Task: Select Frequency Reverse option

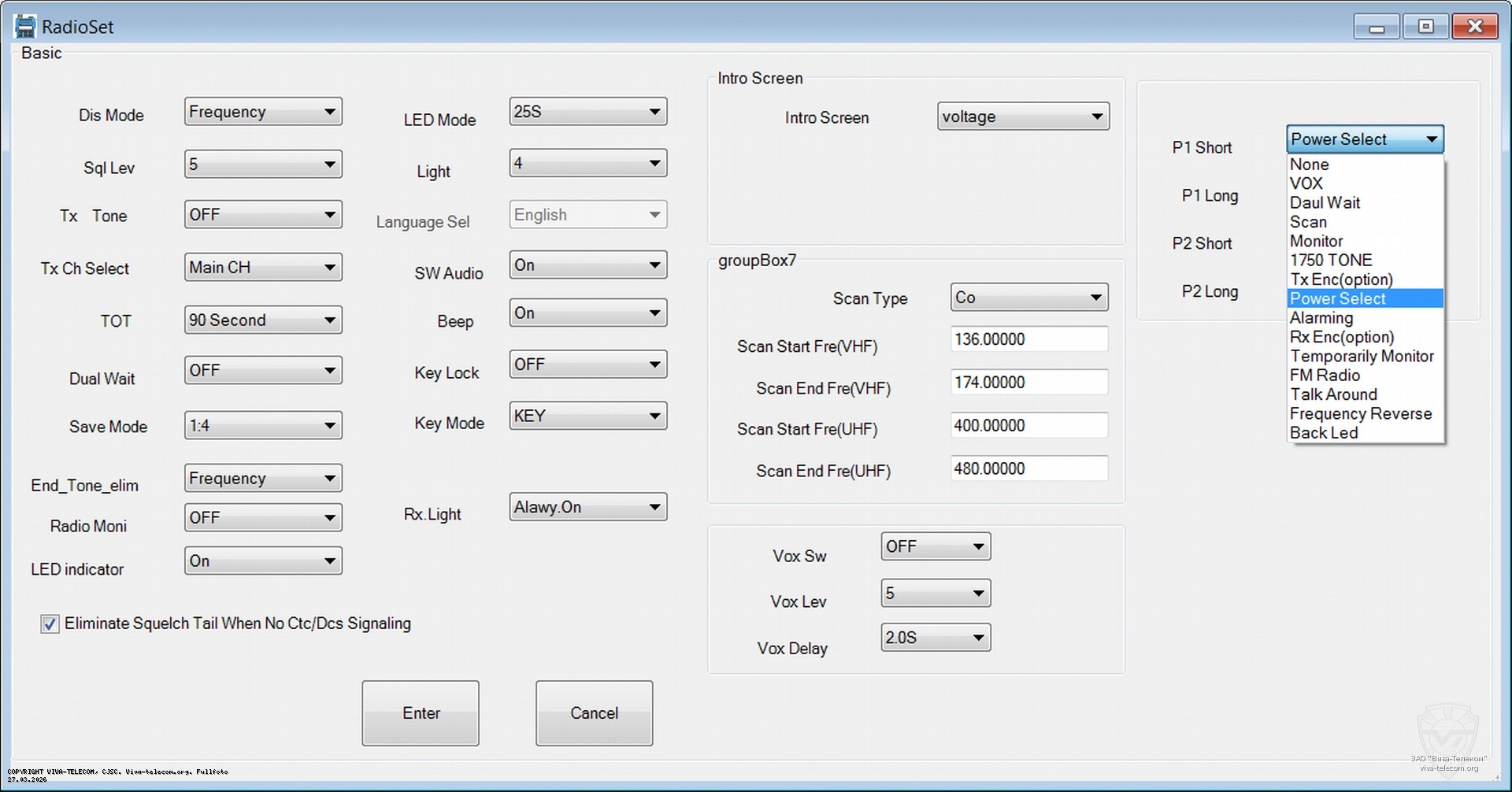Action: tap(1360, 414)
